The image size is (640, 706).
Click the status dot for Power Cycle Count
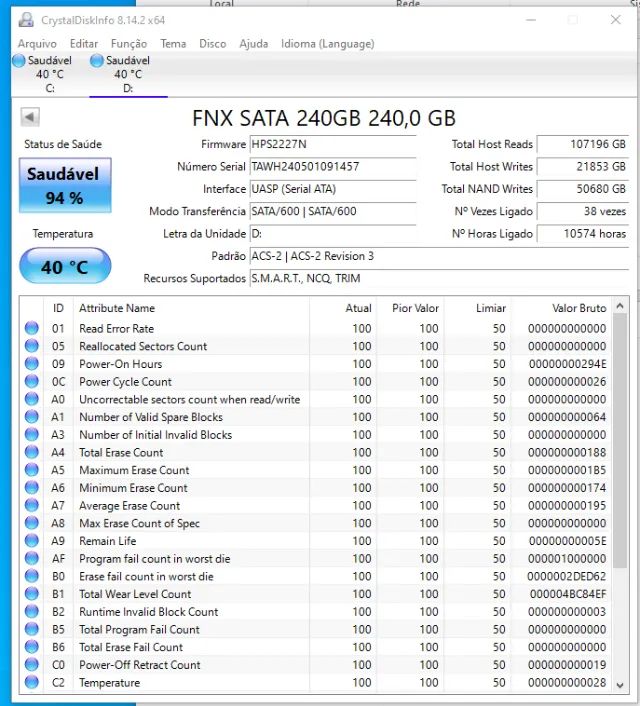tap(32, 381)
